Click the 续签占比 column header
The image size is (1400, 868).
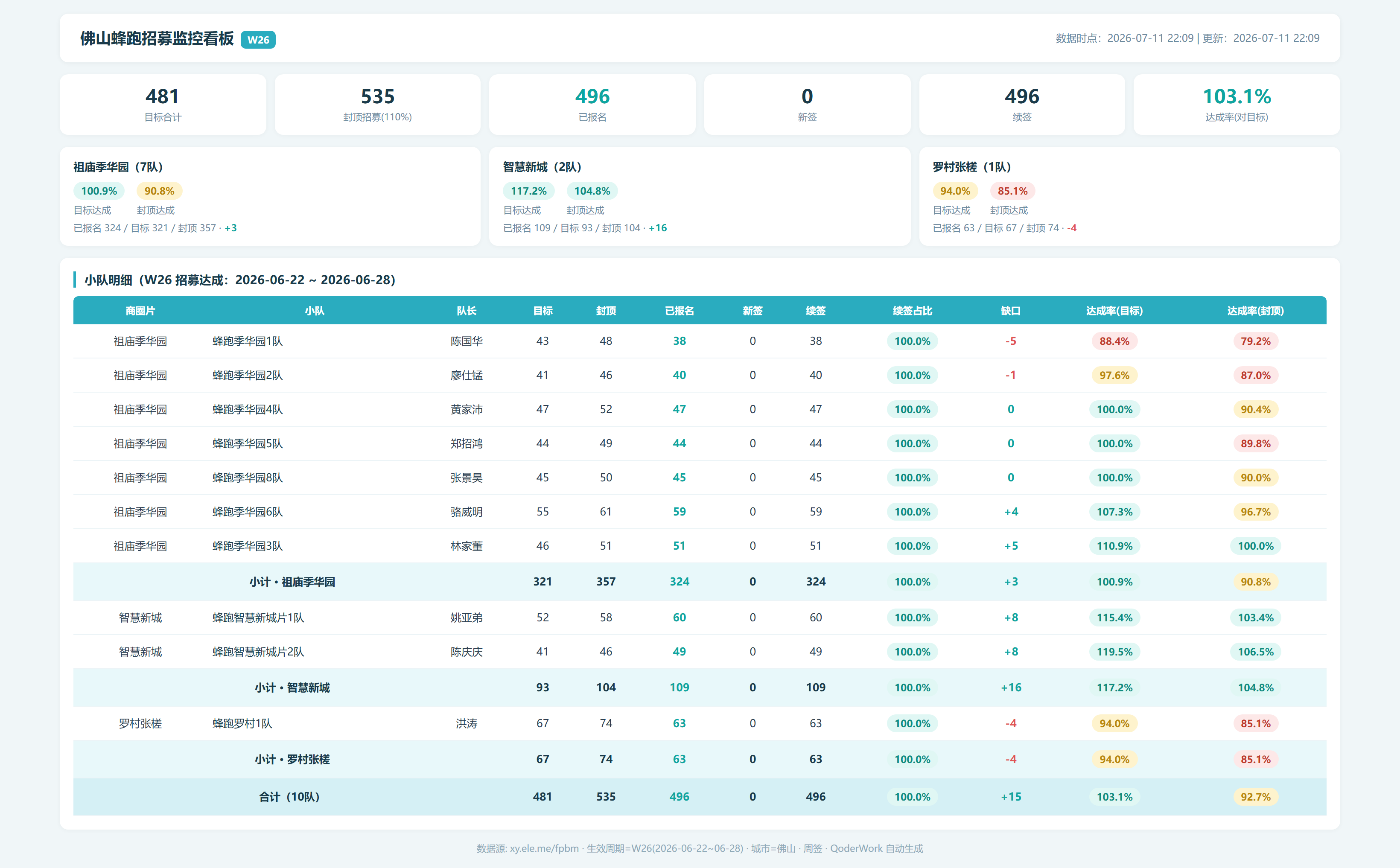(x=912, y=311)
